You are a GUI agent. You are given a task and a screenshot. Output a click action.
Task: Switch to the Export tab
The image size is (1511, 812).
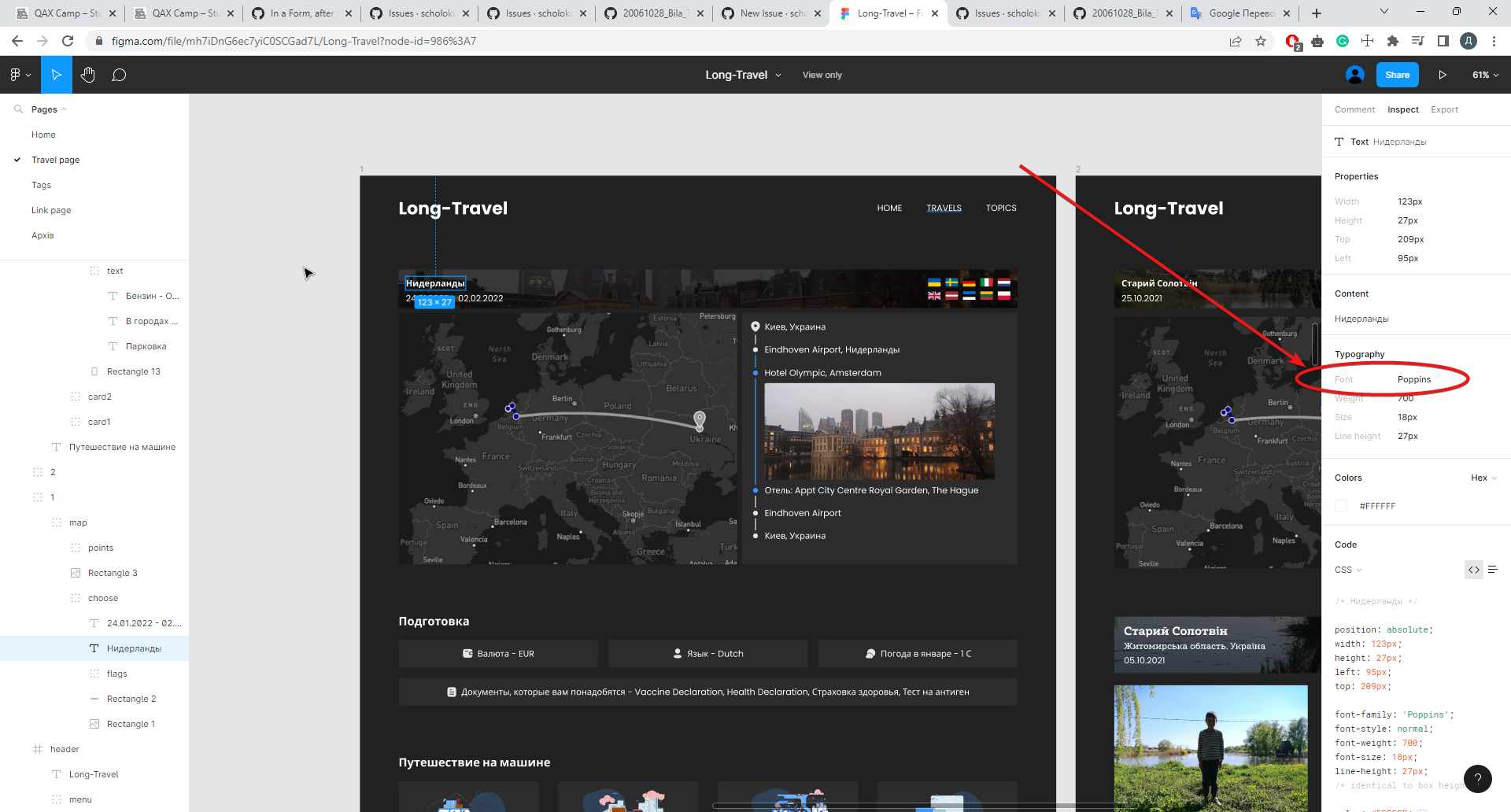pyautogui.click(x=1444, y=109)
